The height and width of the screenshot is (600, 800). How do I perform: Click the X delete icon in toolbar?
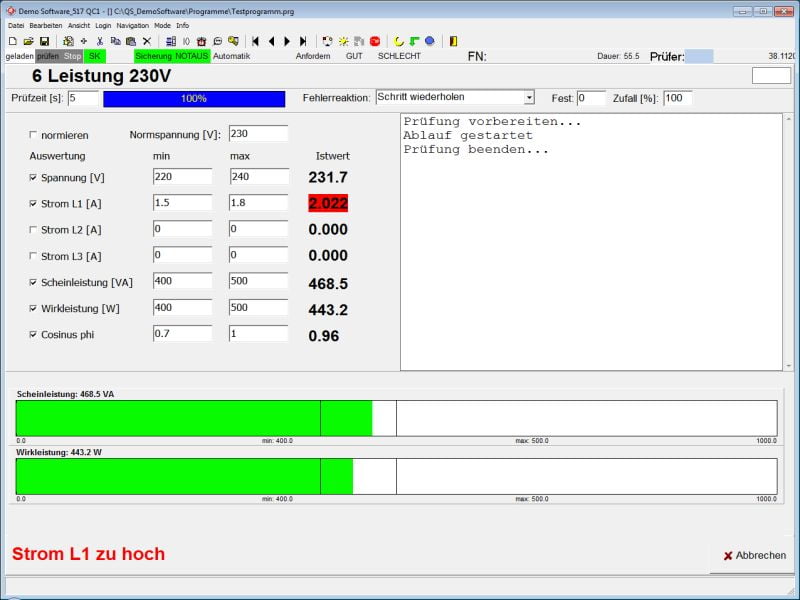tap(147, 41)
